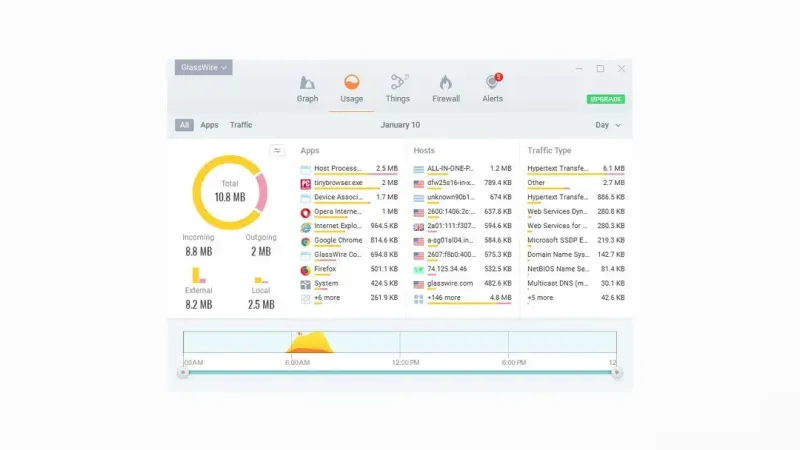Select the NetBIOS Name Service row
The image size is (800, 450).
576,269
